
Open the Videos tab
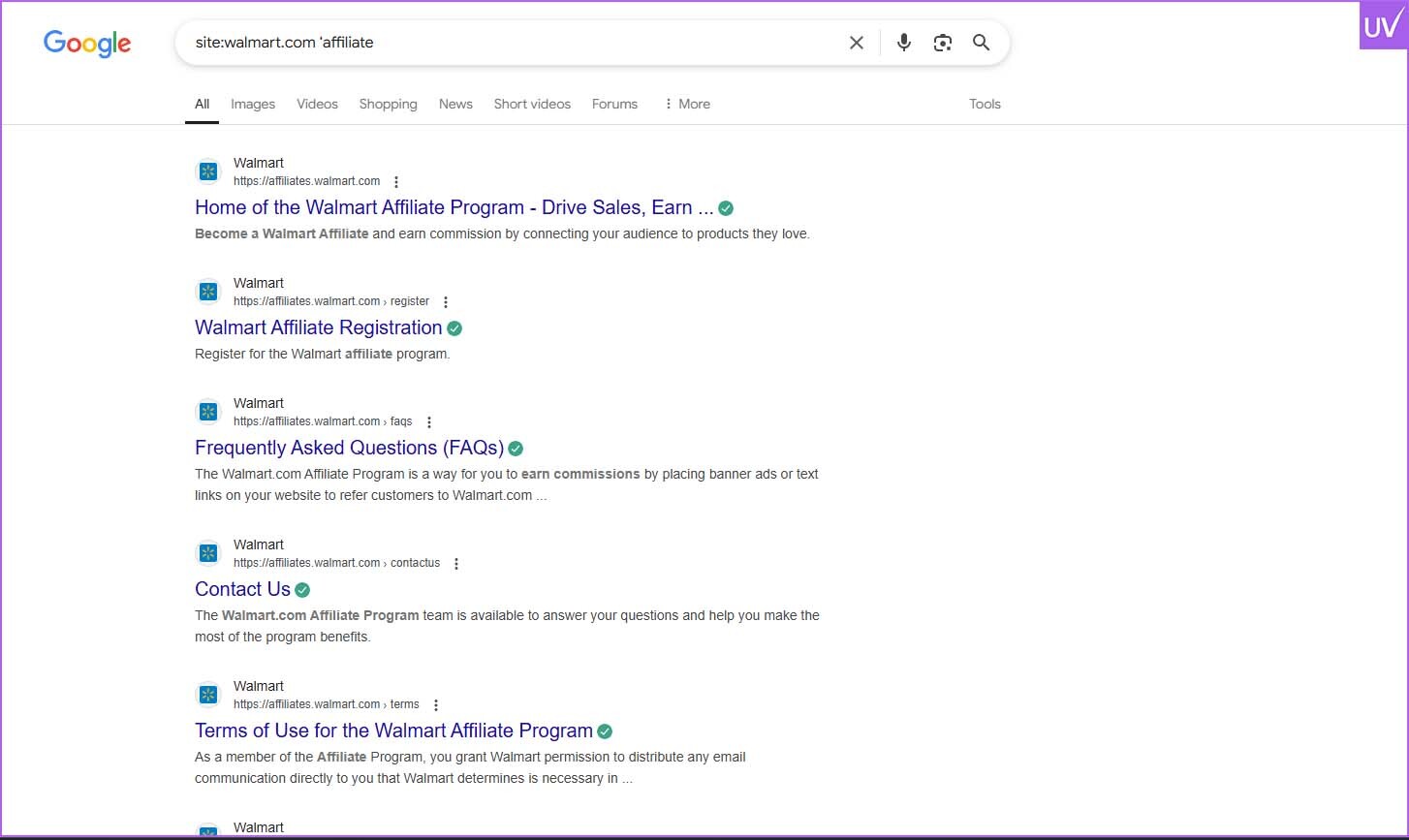[x=317, y=104]
